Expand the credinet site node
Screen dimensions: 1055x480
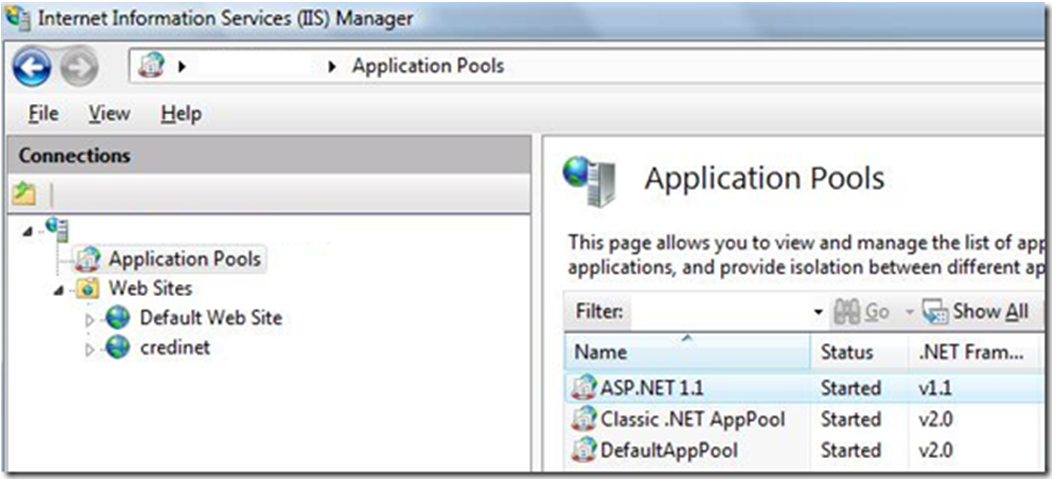pyautogui.click(x=90, y=350)
